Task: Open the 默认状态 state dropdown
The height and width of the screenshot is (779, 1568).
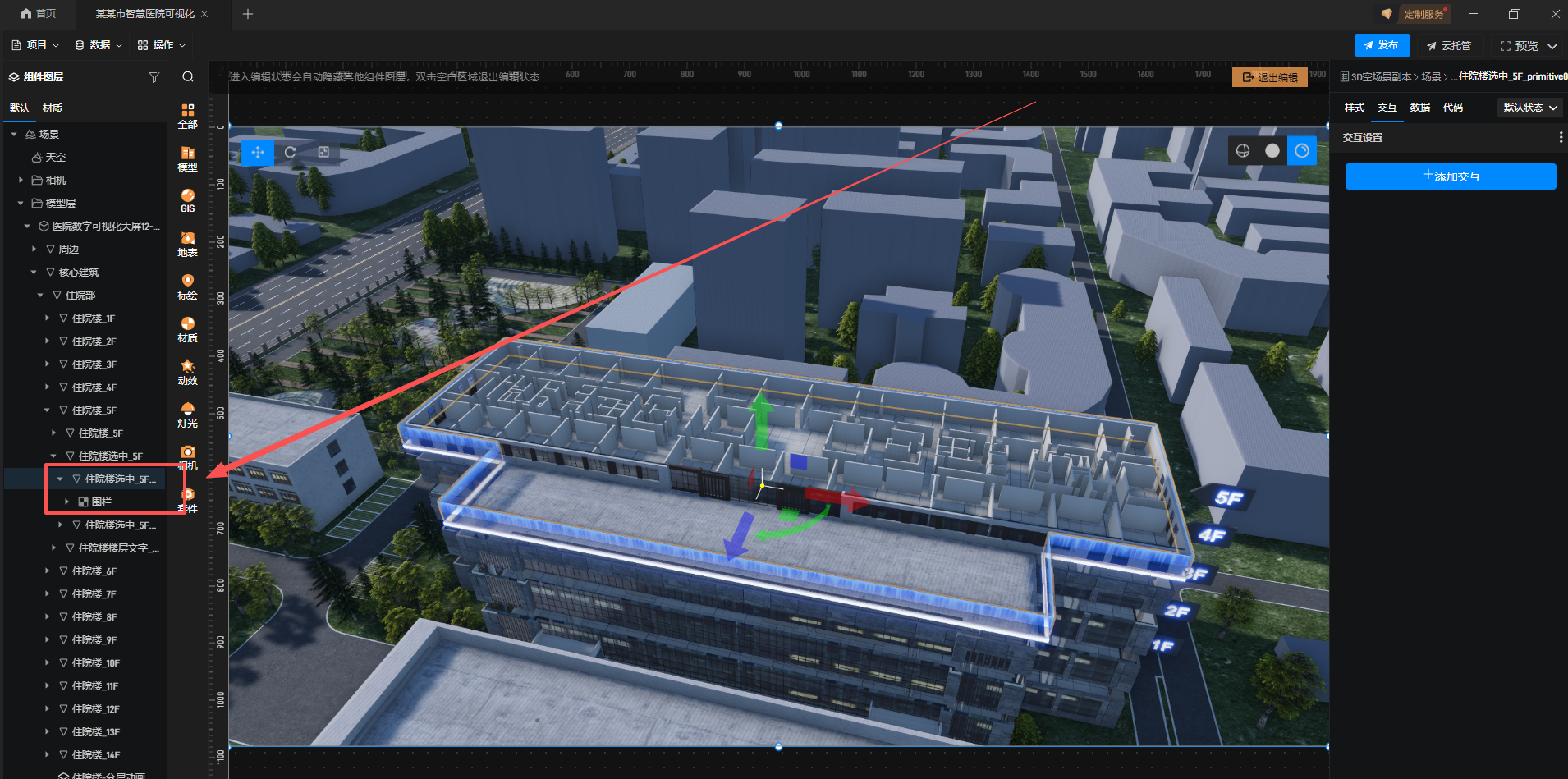Action: 1529,108
